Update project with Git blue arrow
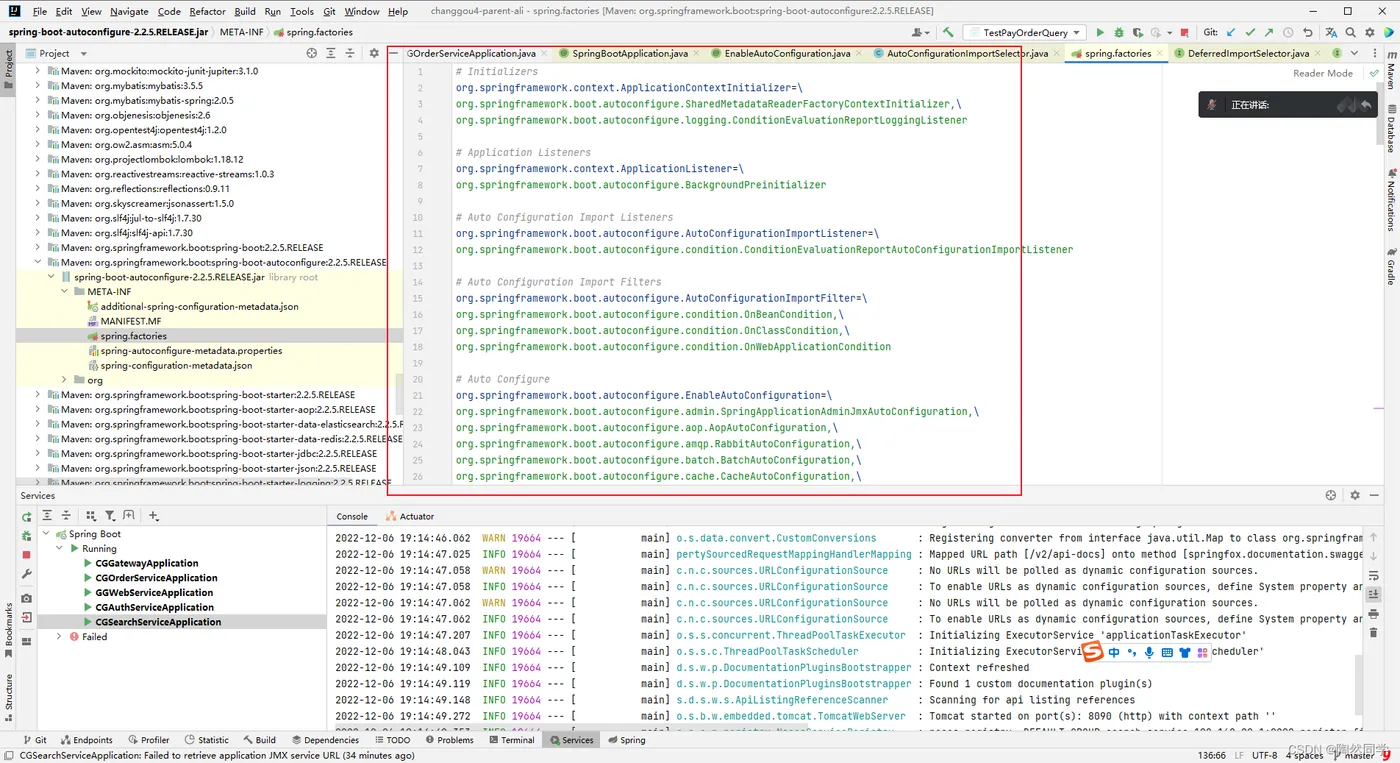 tap(1231, 33)
